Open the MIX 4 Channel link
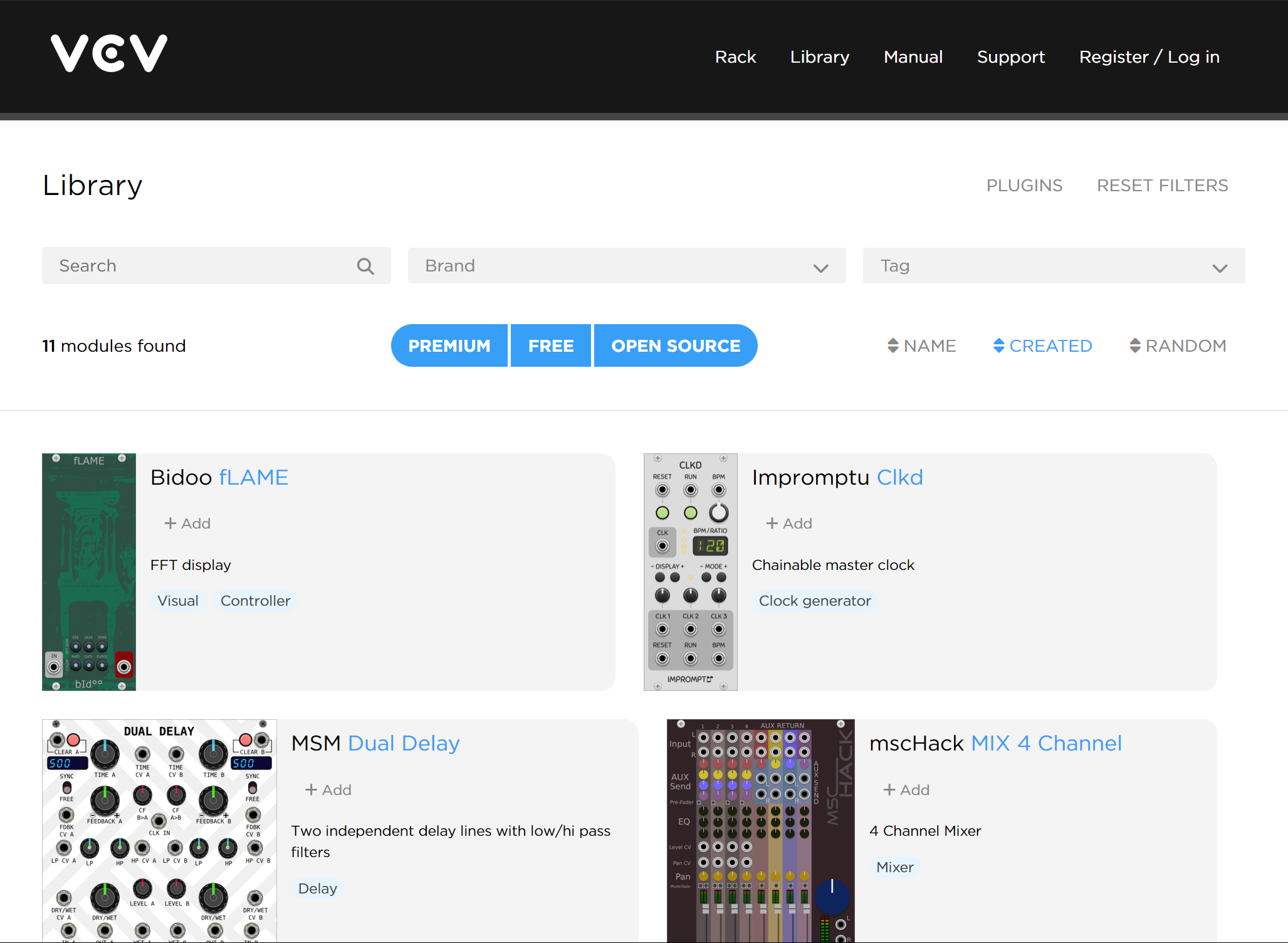1288x943 pixels. coord(1046,744)
